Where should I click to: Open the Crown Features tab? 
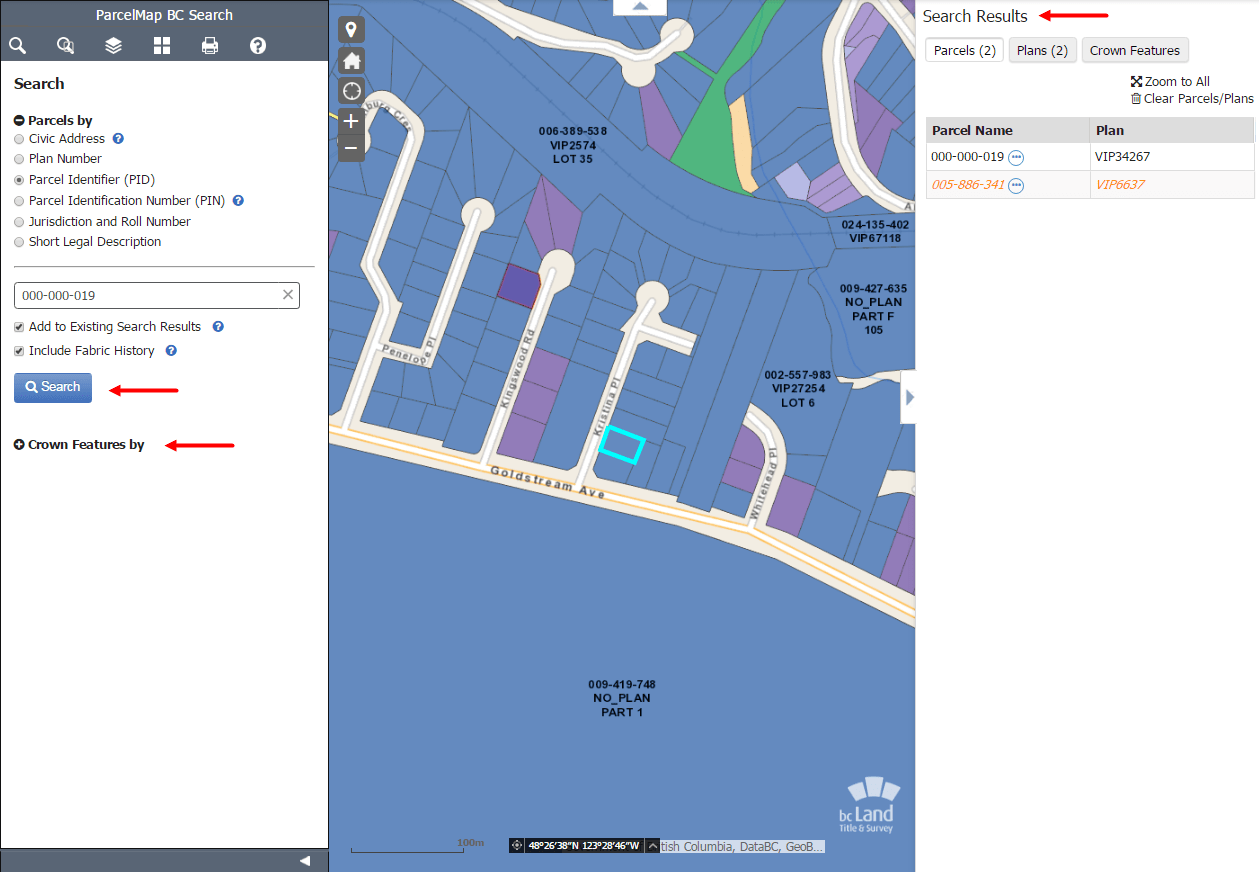pyautogui.click(x=1135, y=49)
